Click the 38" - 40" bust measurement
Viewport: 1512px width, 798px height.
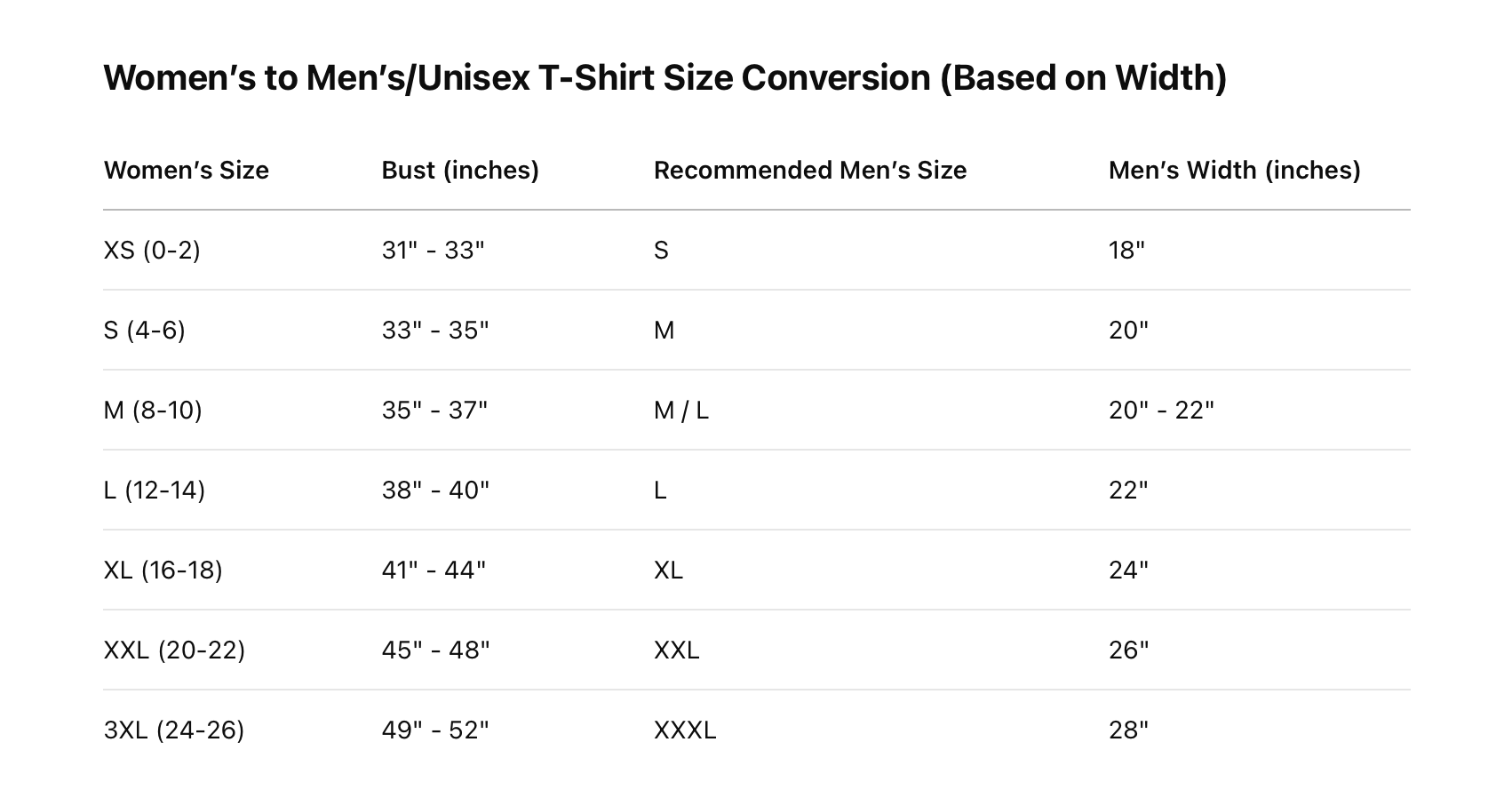[x=435, y=491]
